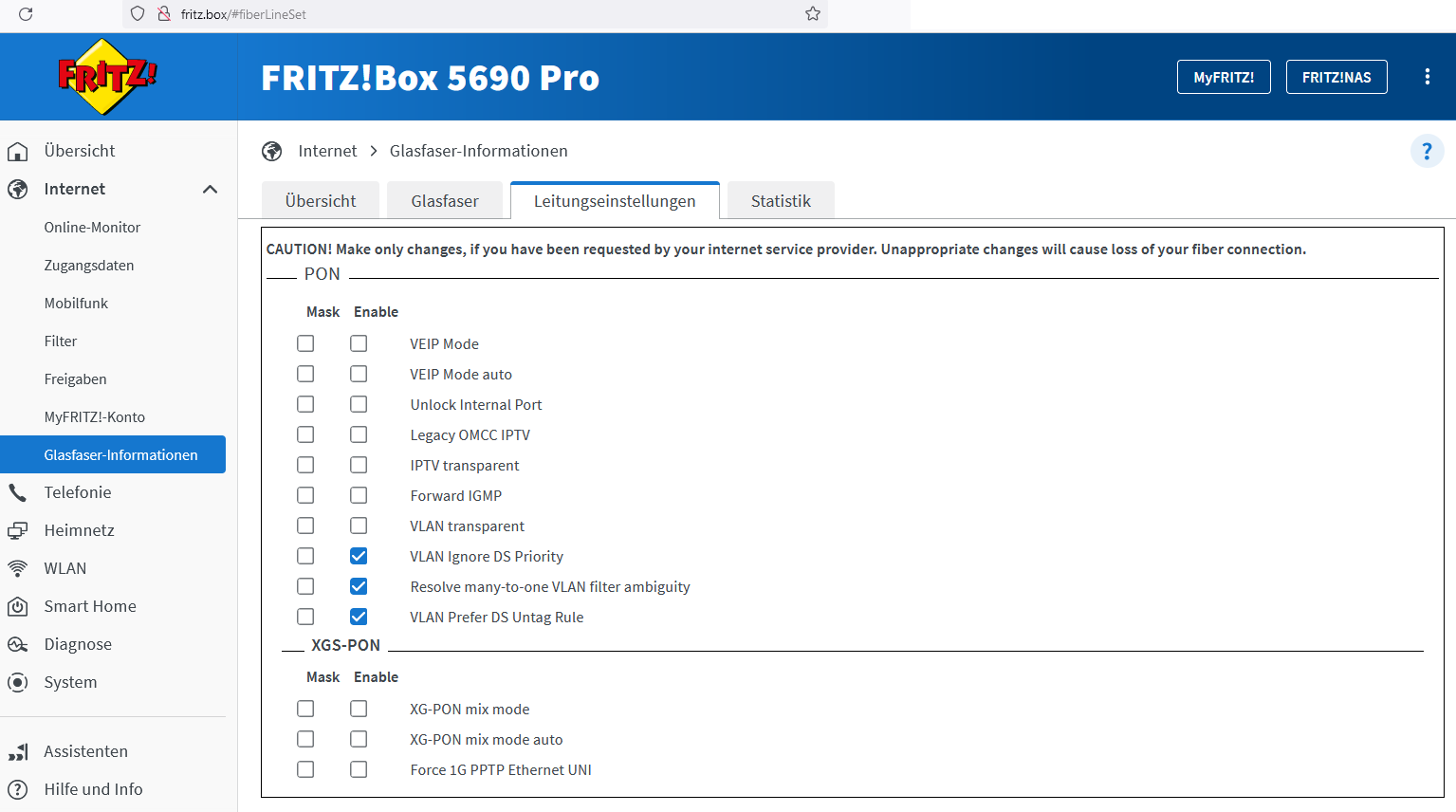Reload the page with the refresh icon
The width and height of the screenshot is (1456, 812).
tap(26, 14)
